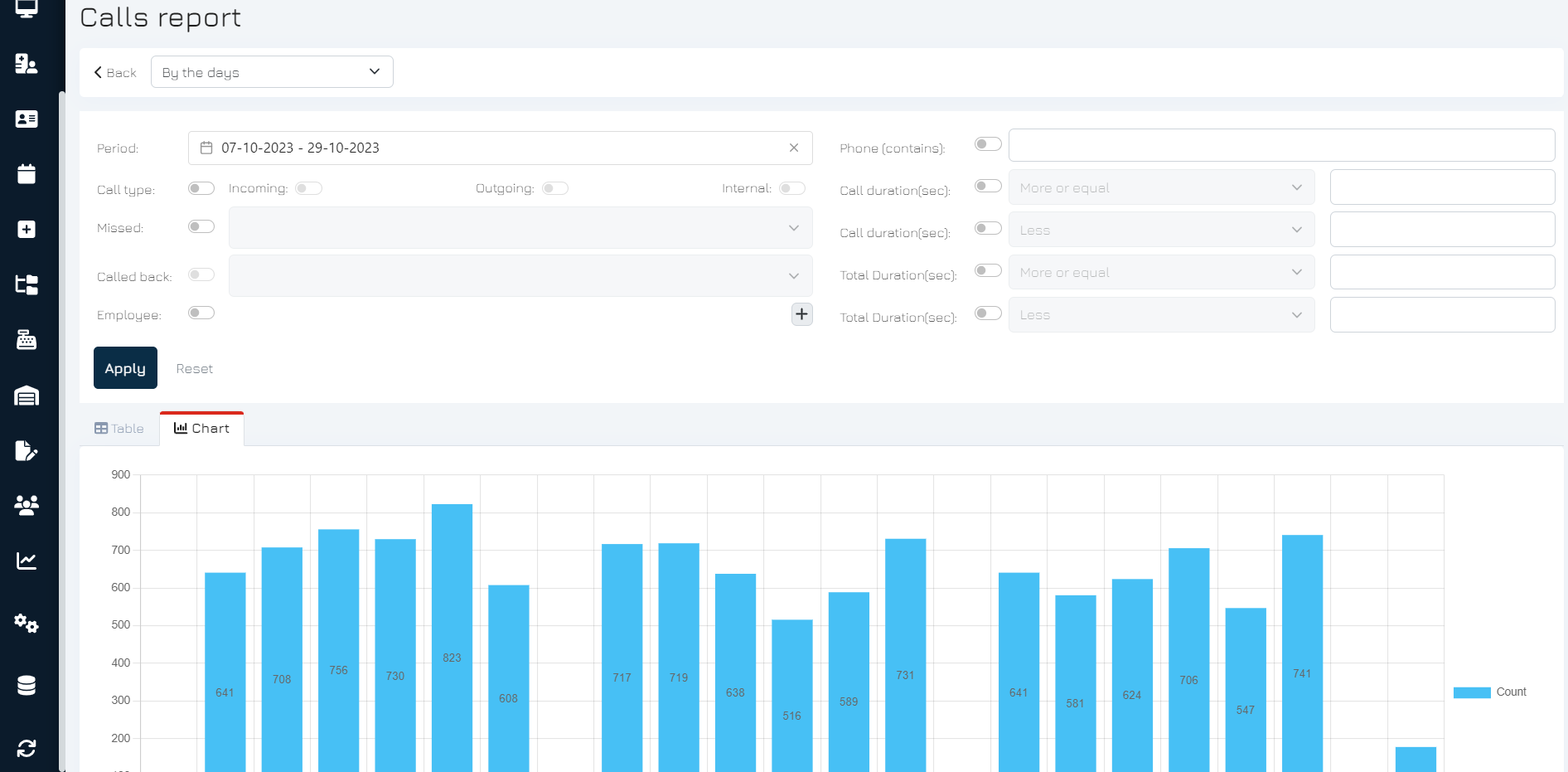The image size is (1568, 772).
Task: Click the plus icon to add employee
Action: pos(801,314)
